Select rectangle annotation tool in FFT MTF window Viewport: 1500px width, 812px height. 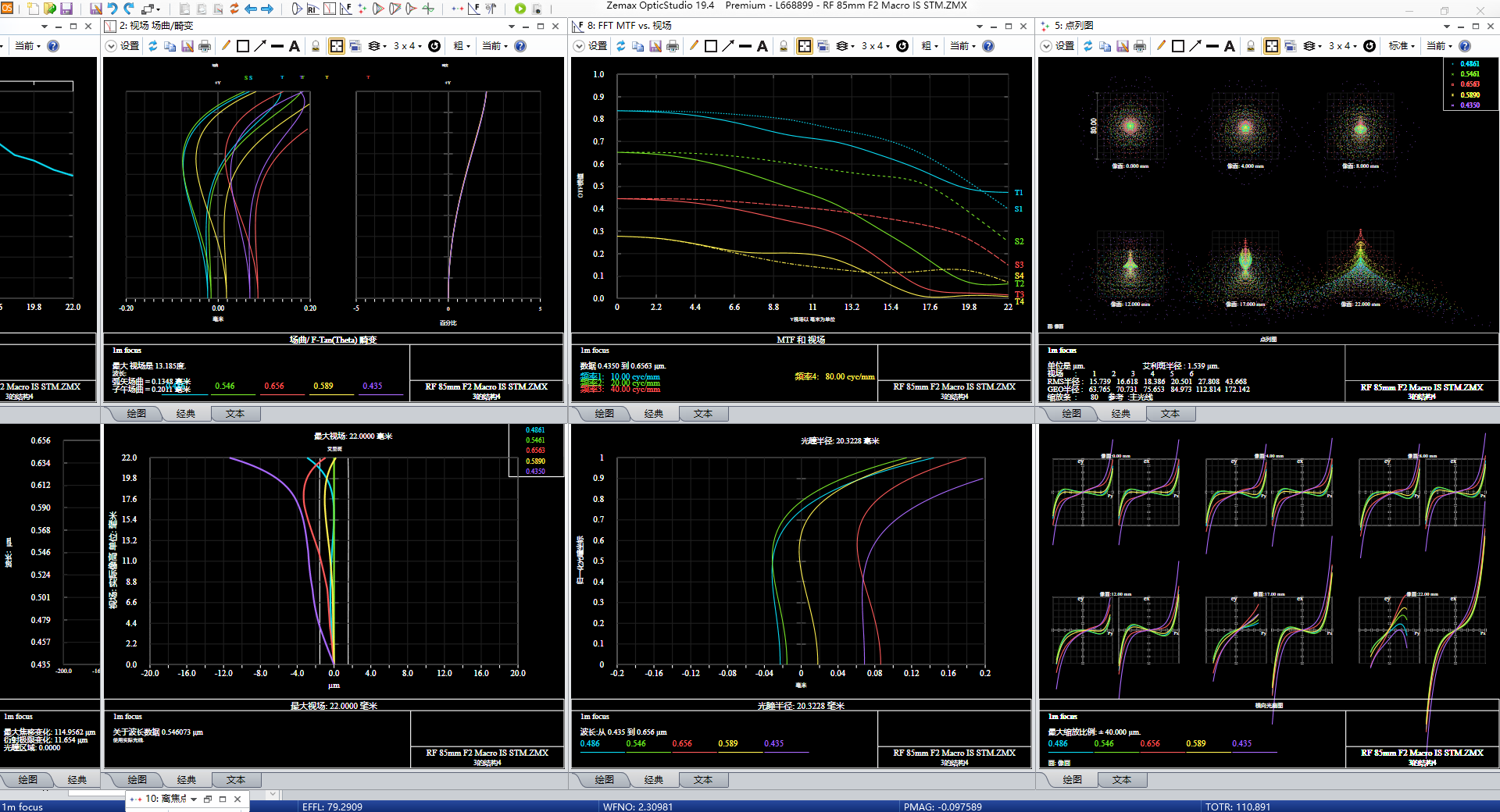711,46
